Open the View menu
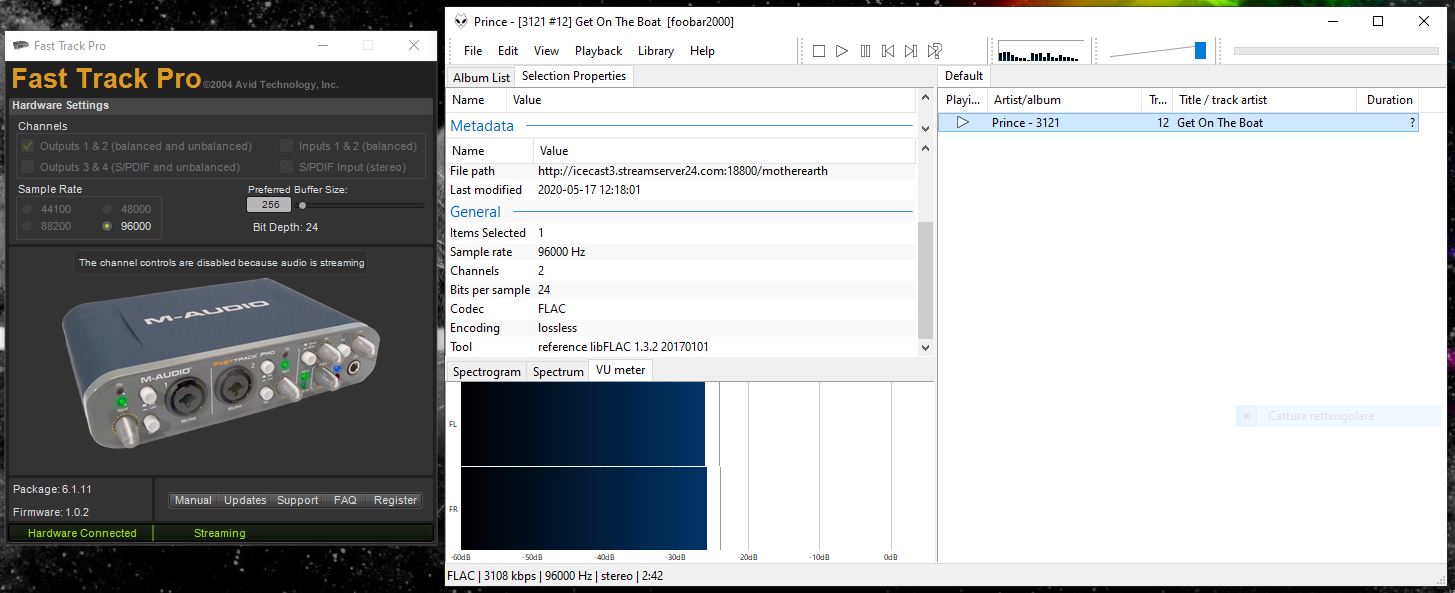 pyautogui.click(x=546, y=51)
